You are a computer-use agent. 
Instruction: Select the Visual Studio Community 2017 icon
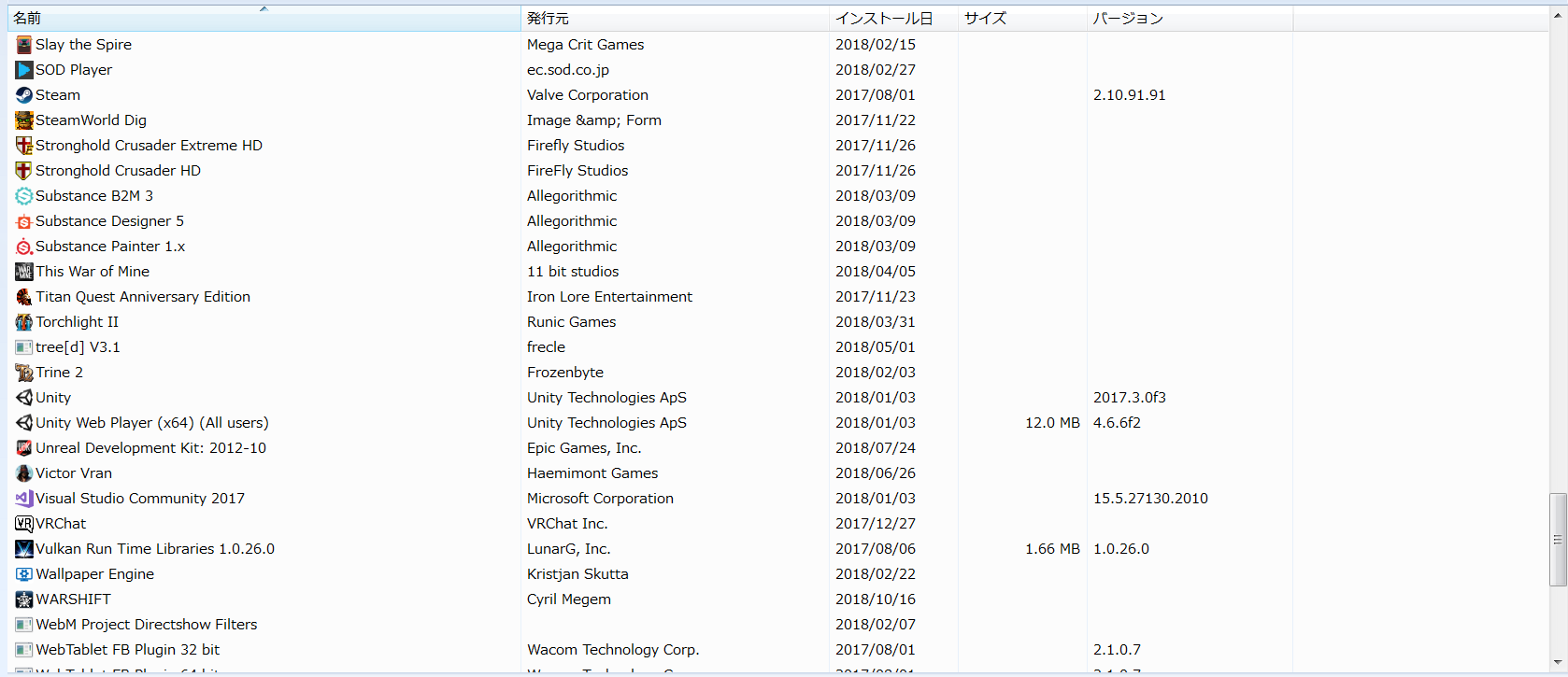click(x=24, y=499)
